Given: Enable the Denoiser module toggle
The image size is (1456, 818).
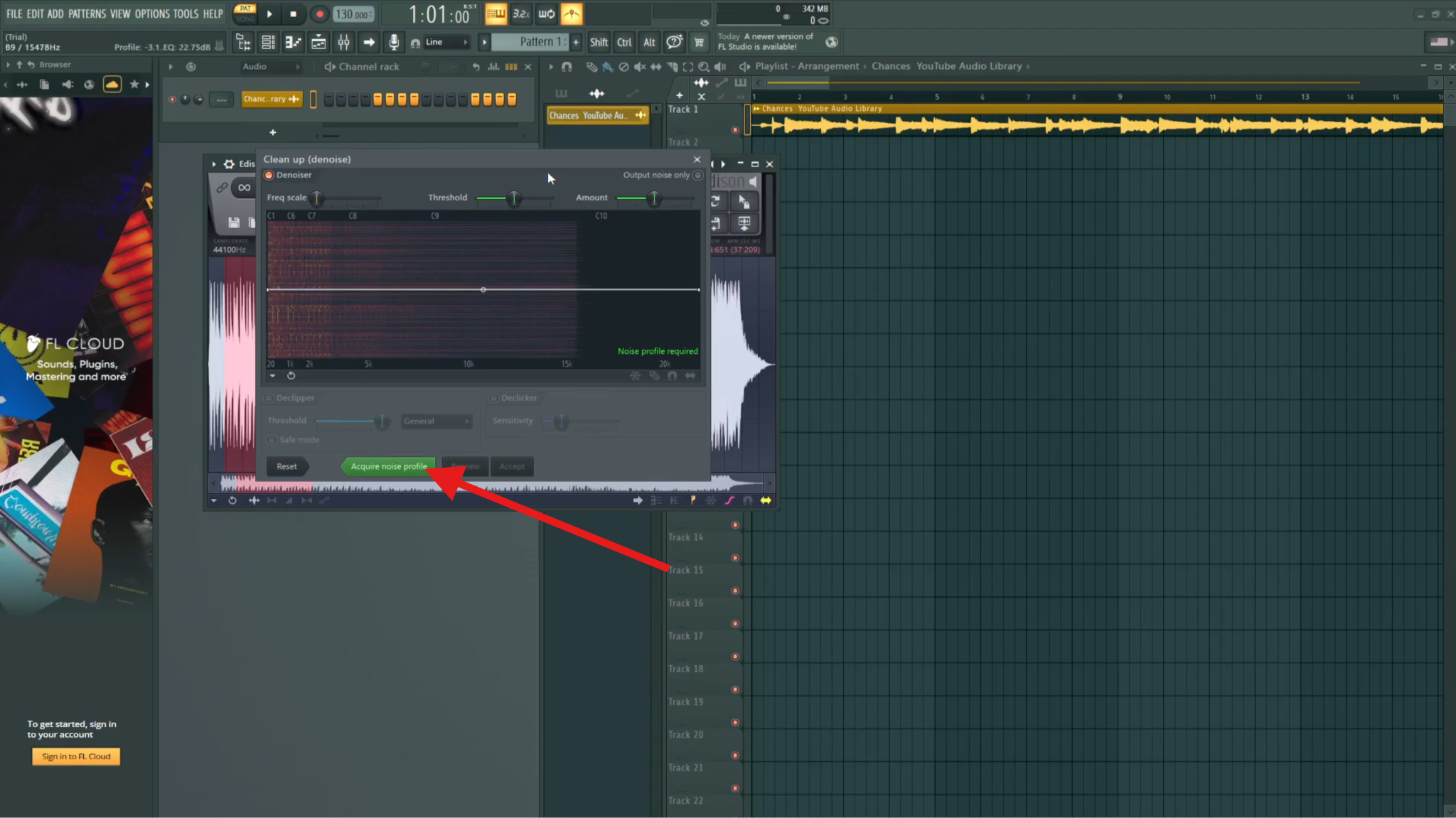Looking at the screenshot, I should pyautogui.click(x=269, y=175).
